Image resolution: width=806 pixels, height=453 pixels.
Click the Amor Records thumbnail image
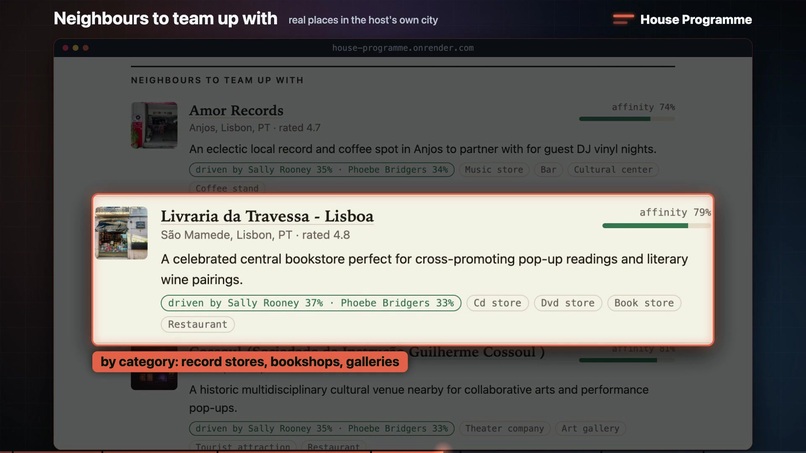click(154, 125)
